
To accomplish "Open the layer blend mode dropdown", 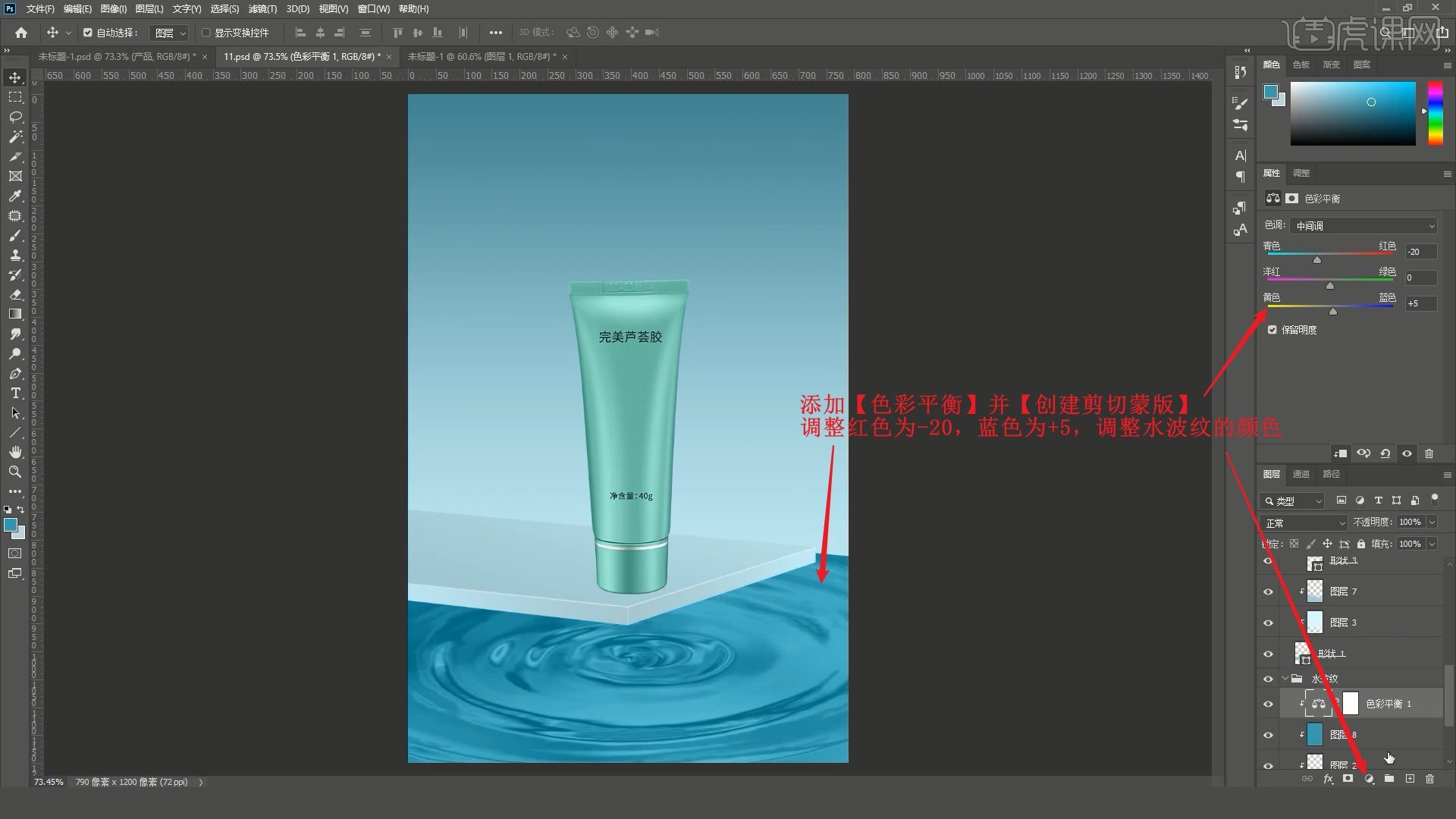I will pyautogui.click(x=1304, y=523).
